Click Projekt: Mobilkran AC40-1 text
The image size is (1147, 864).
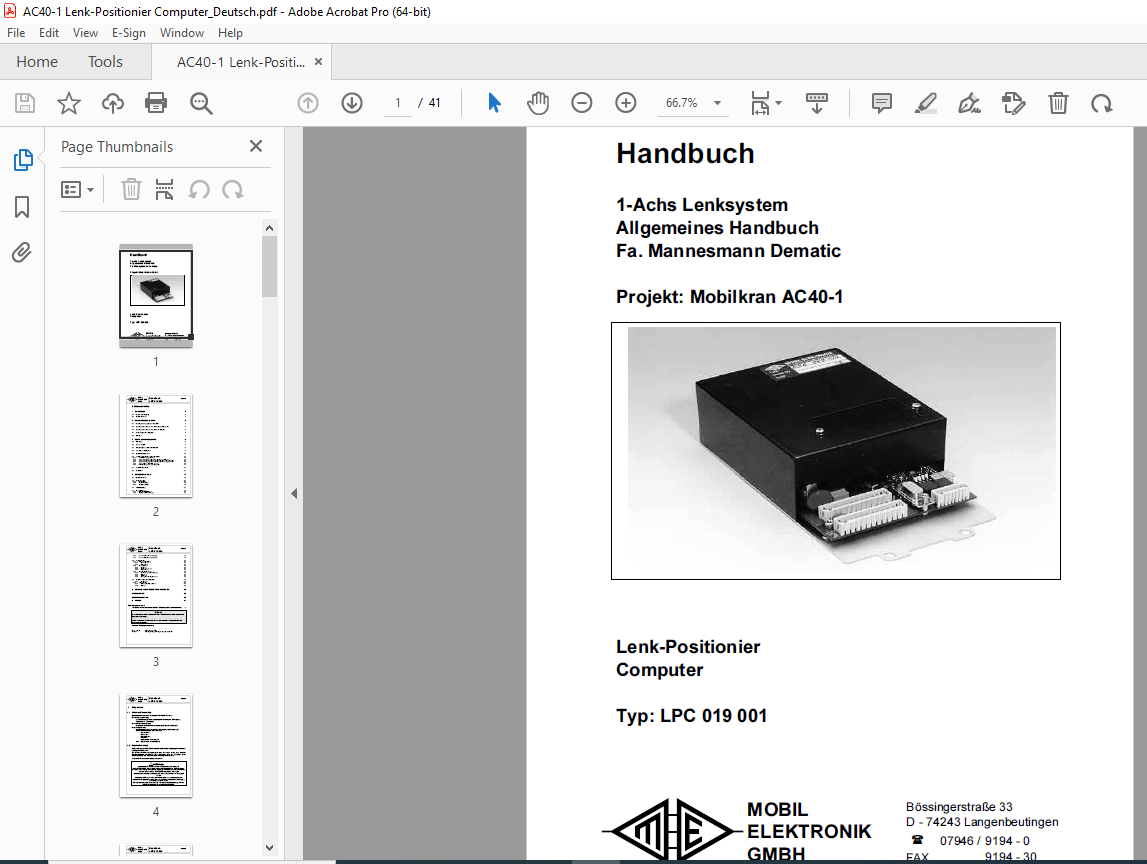click(729, 297)
